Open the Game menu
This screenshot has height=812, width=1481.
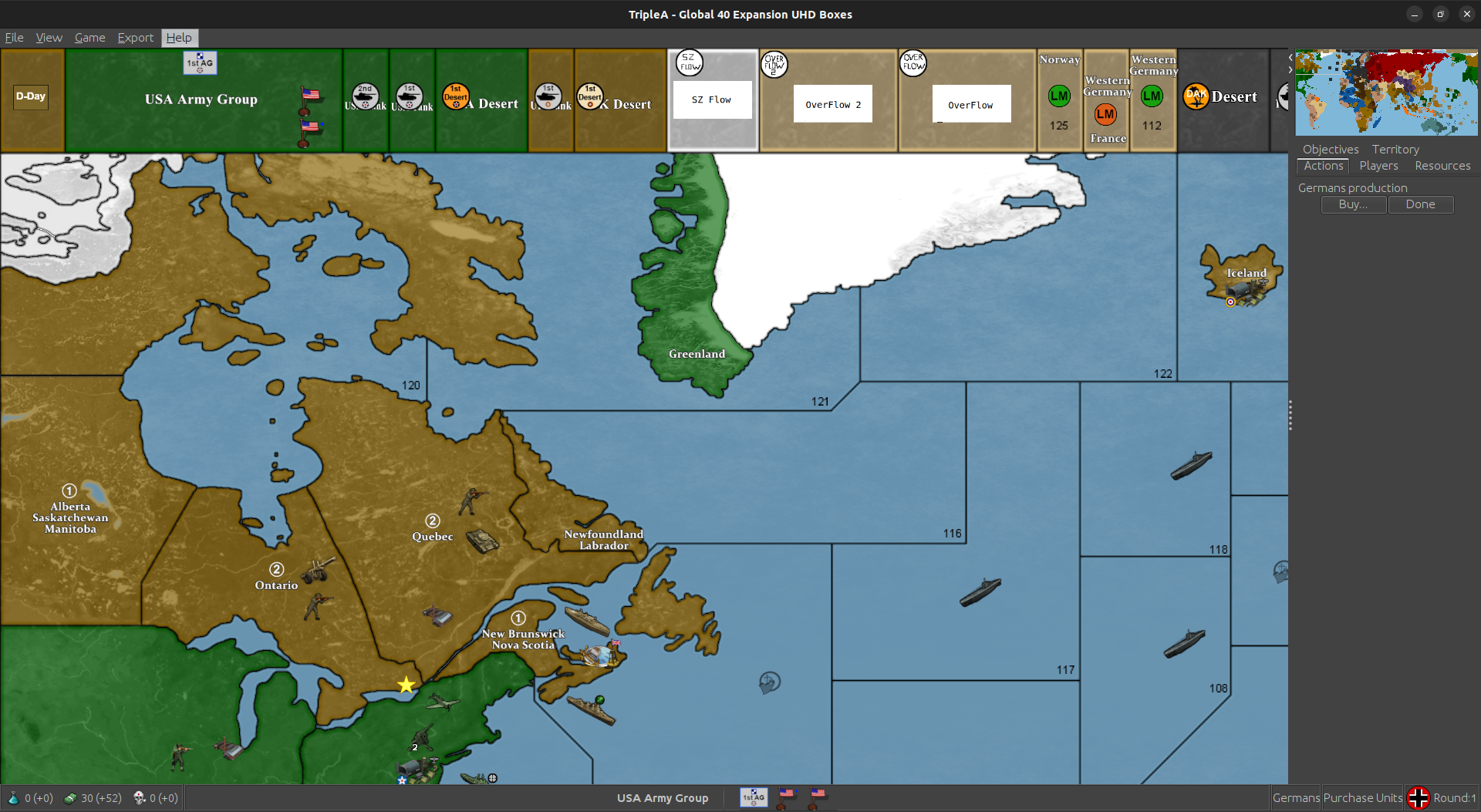89,37
